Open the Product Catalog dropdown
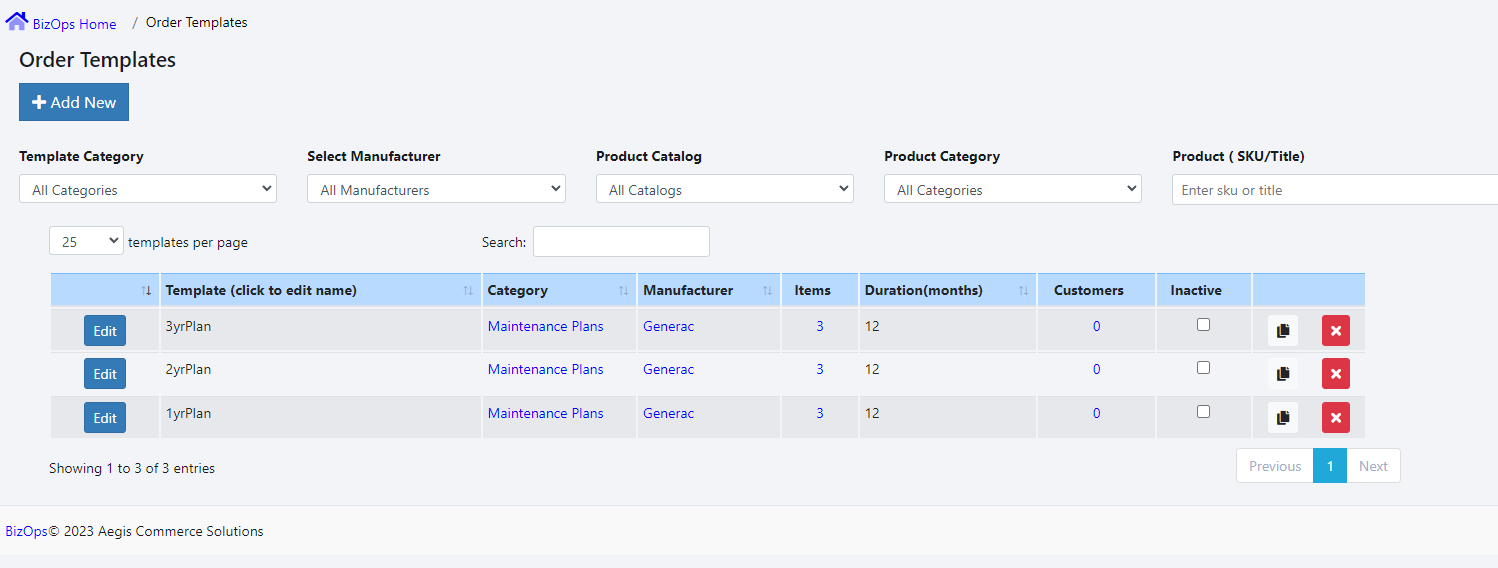 click(724, 189)
